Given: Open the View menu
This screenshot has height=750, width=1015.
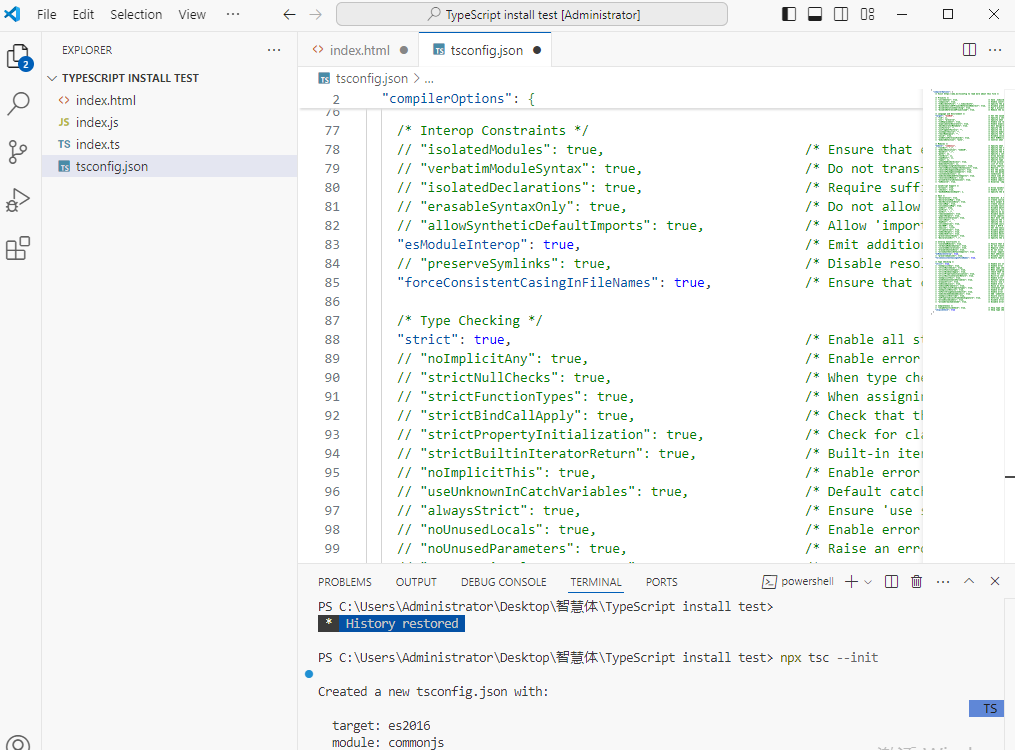Looking at the screenshot, I should click(x=192, y=14).
